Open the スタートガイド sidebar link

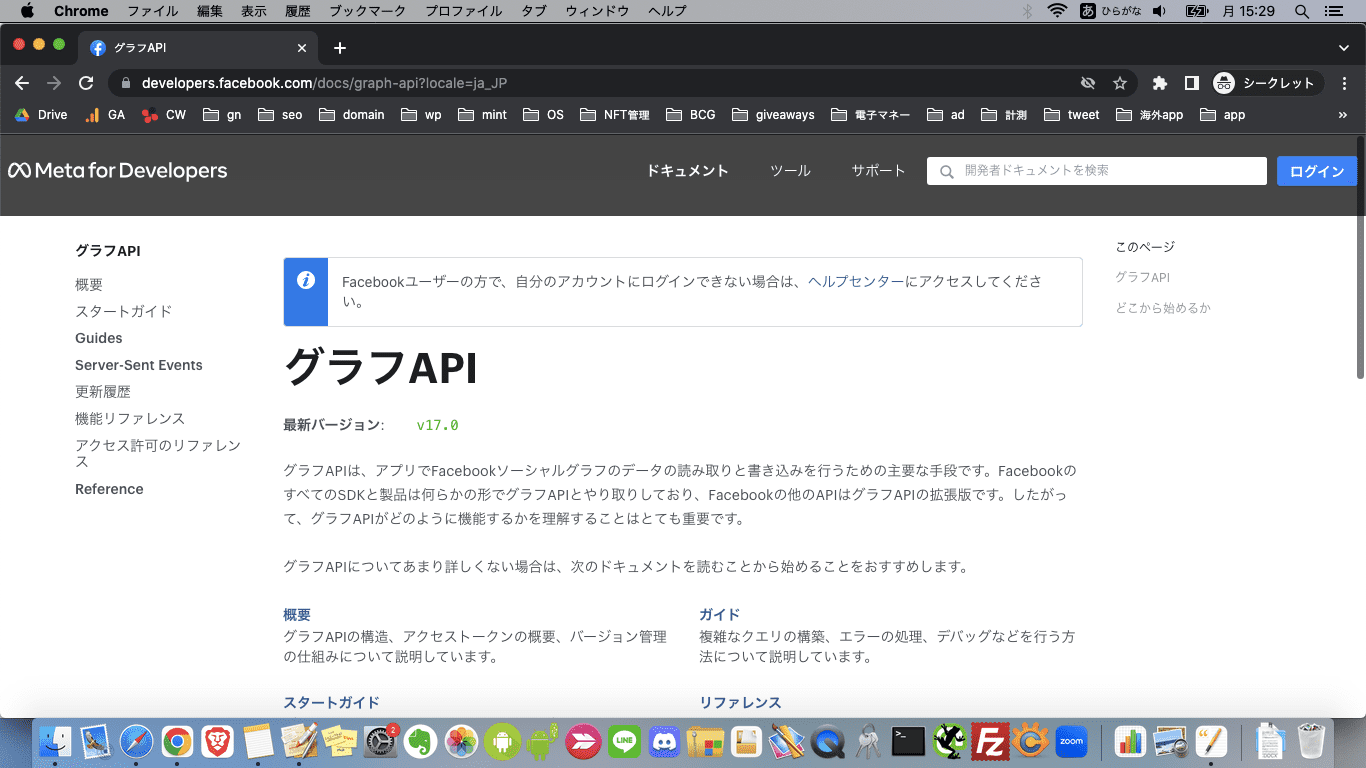(124, 311)
